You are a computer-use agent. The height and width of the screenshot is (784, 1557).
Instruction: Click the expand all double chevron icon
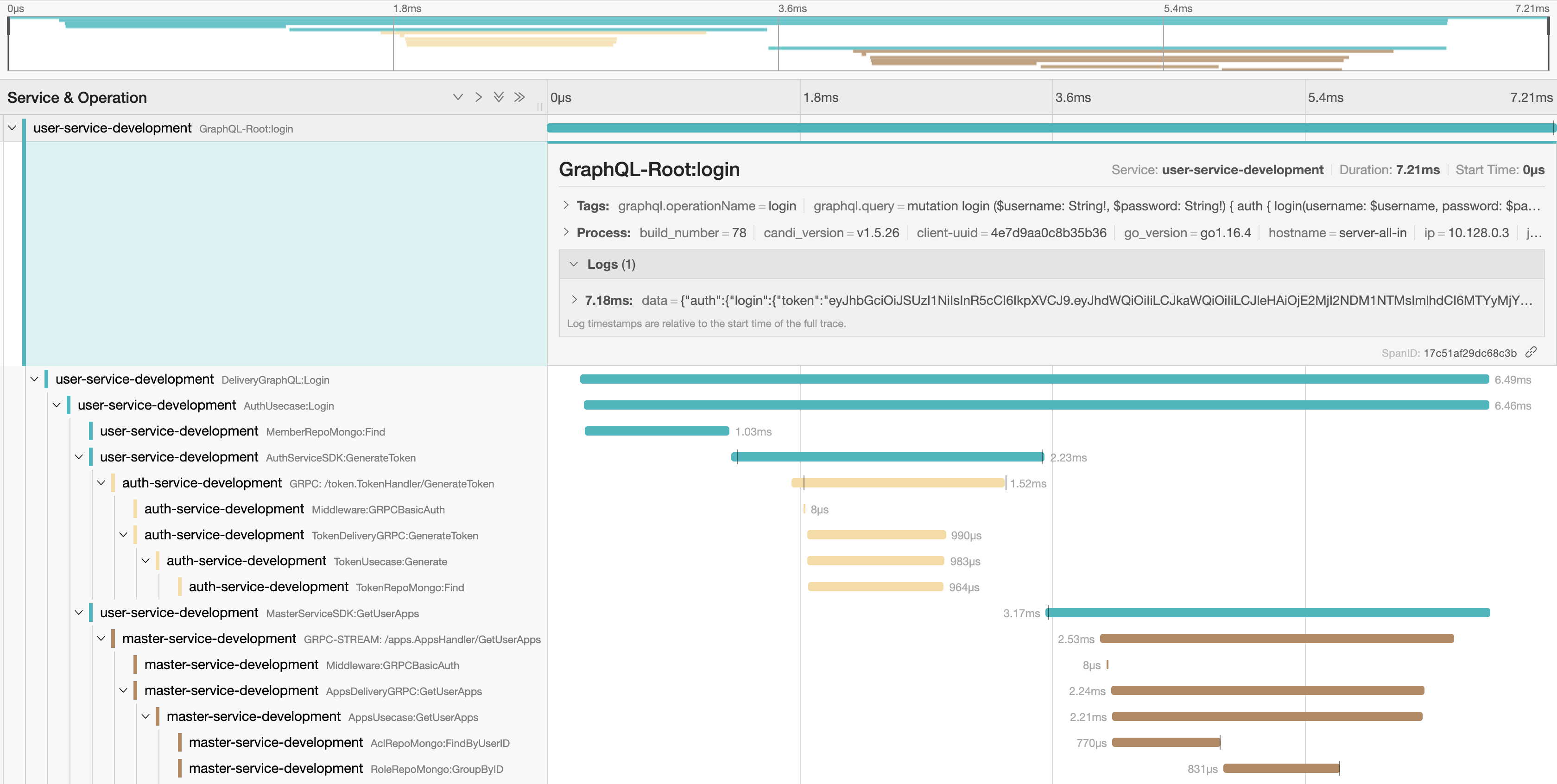(499, 97)
